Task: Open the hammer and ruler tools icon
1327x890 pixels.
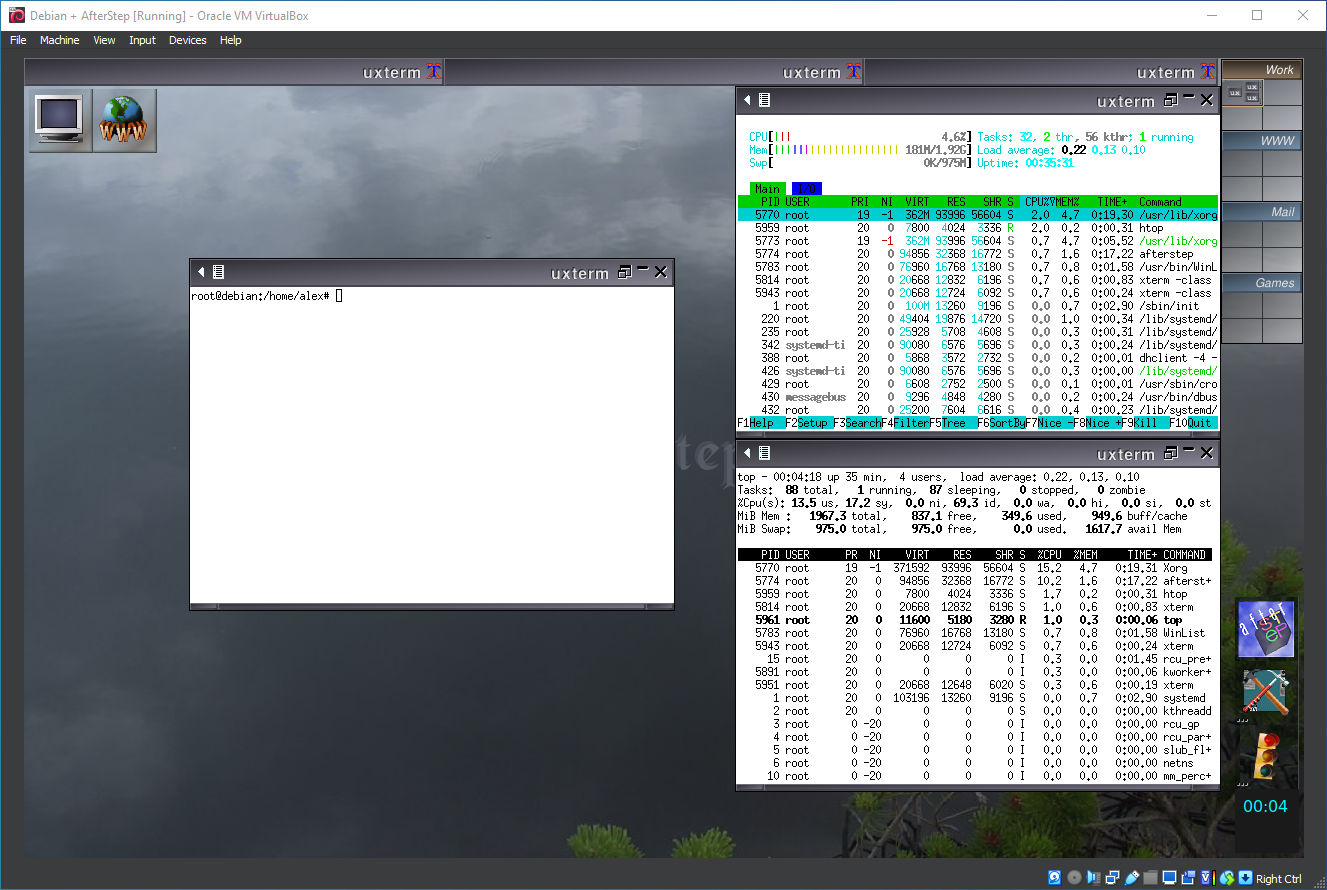Action: pyautogui.click(x=1265, y=692)
